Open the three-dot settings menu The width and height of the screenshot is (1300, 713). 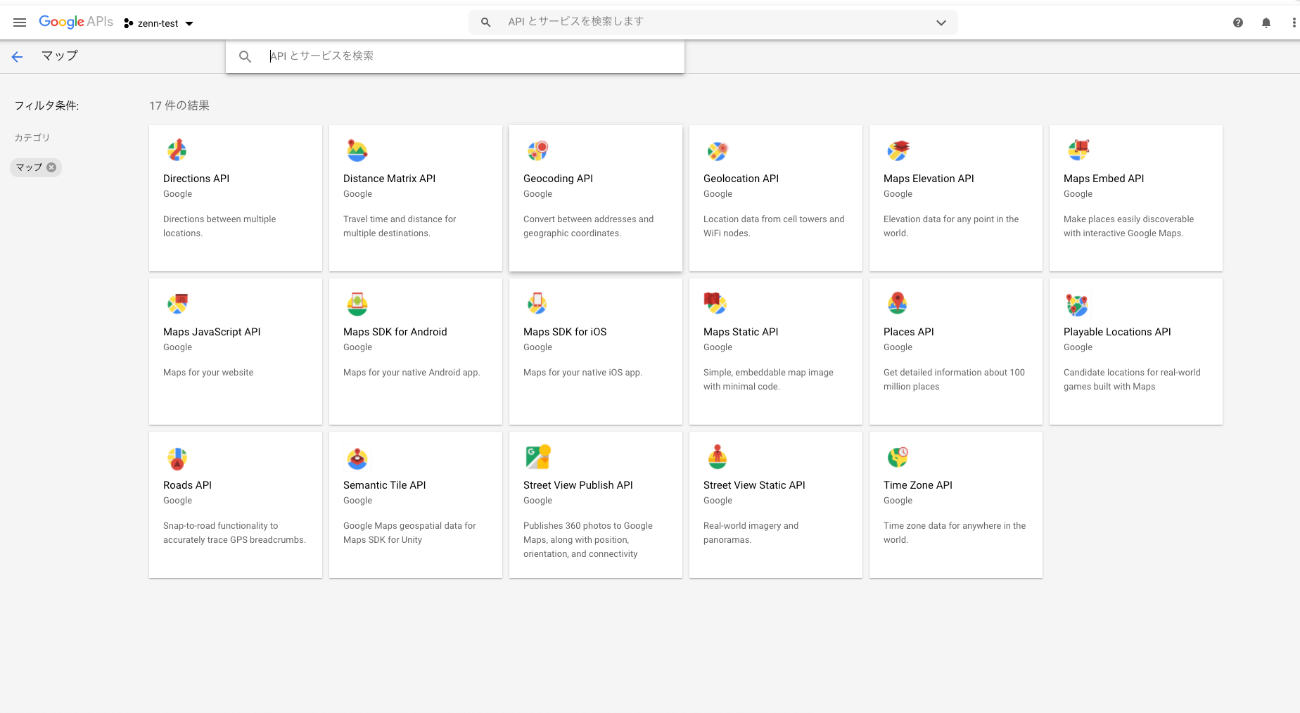coord(1293,22)
